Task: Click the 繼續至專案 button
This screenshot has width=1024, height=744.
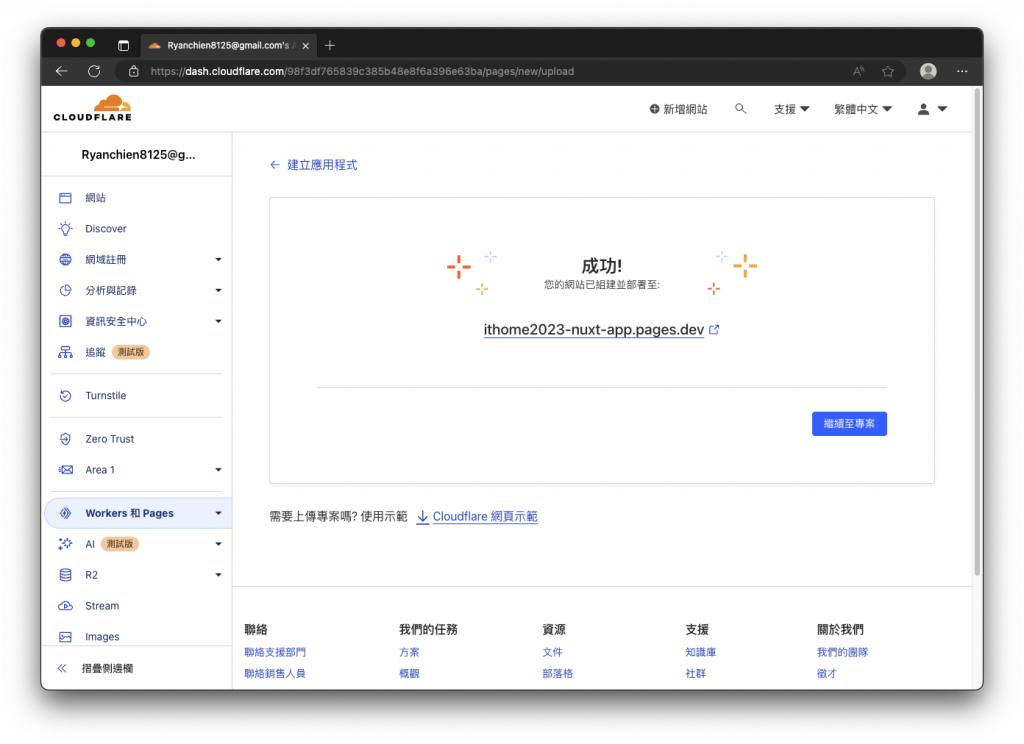Action: (849, 423)
